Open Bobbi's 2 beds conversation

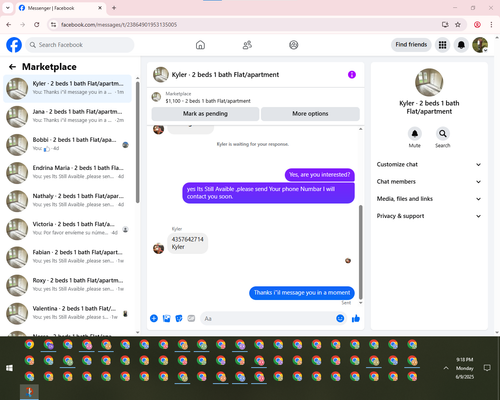[67, 145]
